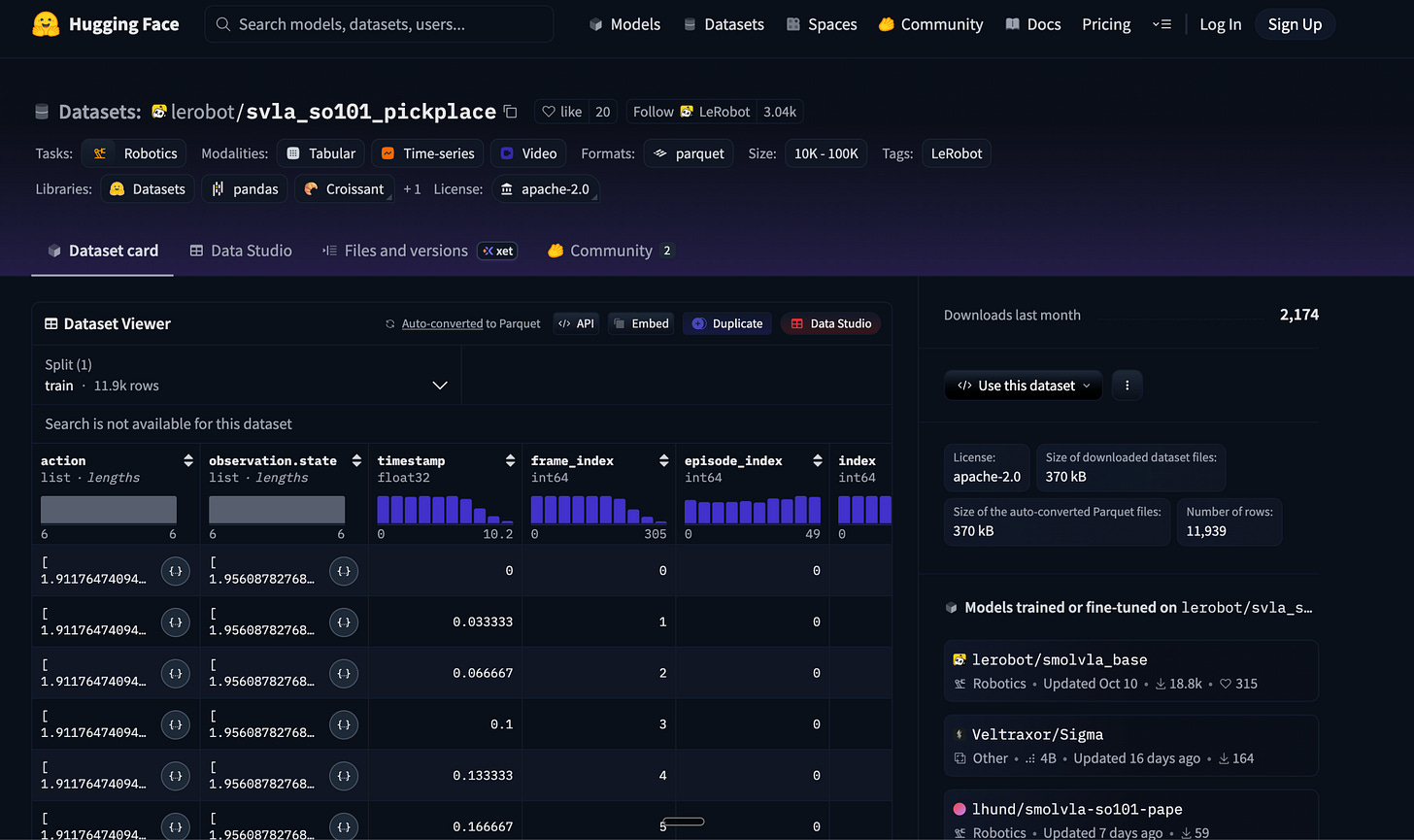Screen dimensions: 1414x840
Task: Select the Time-series modality tag
Action: [x=427, y=153]
